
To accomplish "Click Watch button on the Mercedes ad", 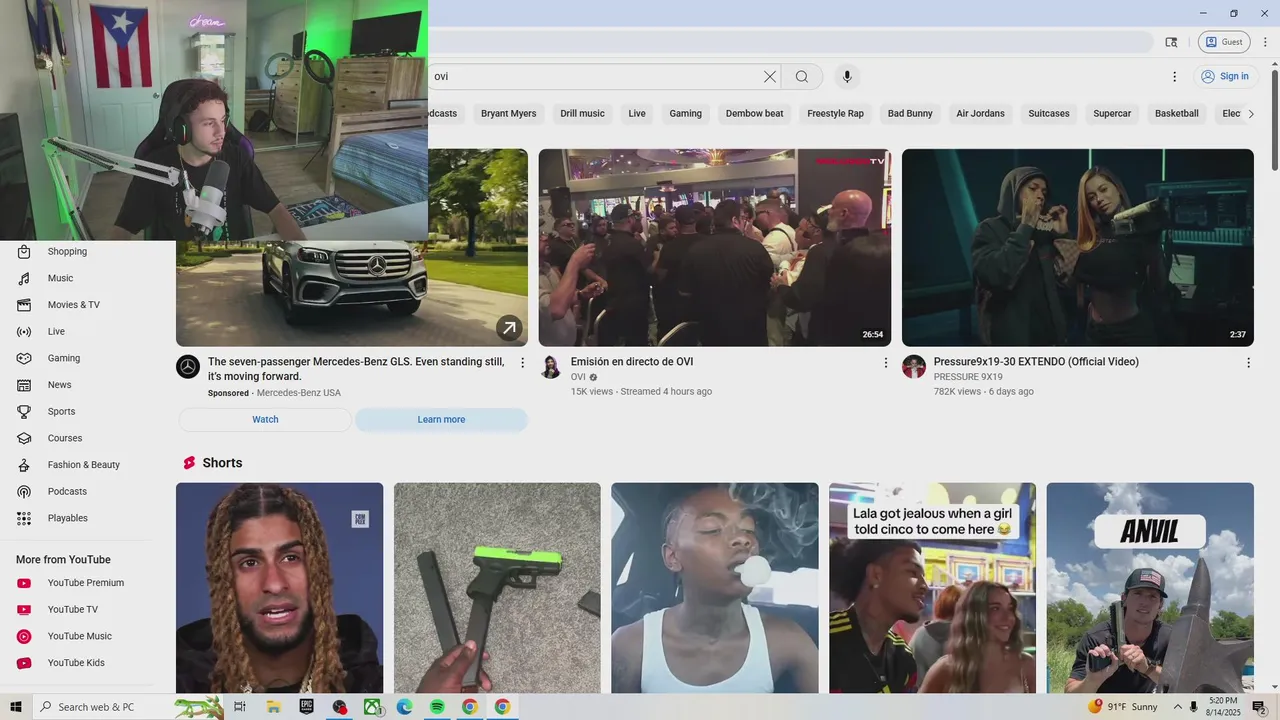I will click(x=265, y=420).
